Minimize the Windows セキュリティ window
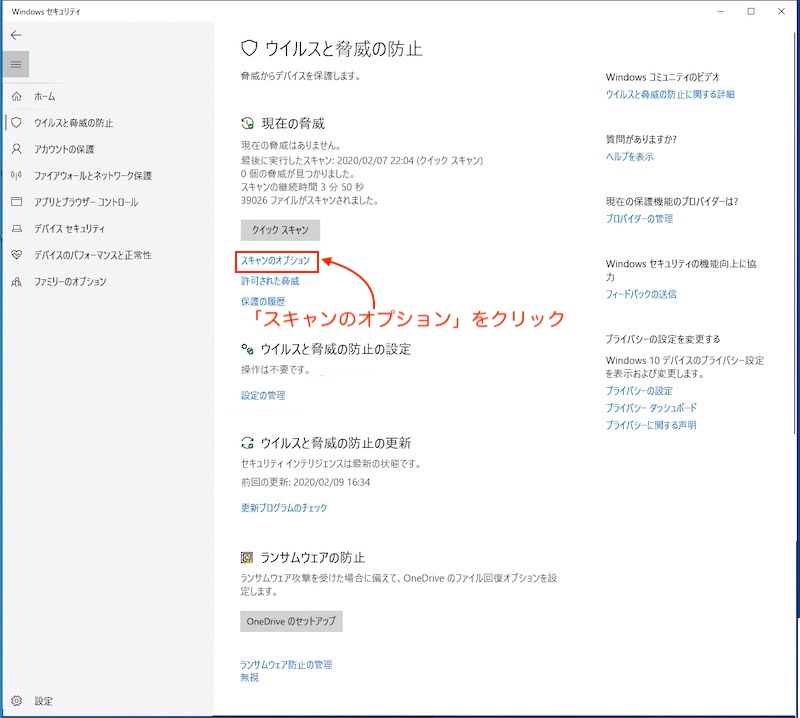The height and width of the screenshot is (718, 800). [720, 11]
